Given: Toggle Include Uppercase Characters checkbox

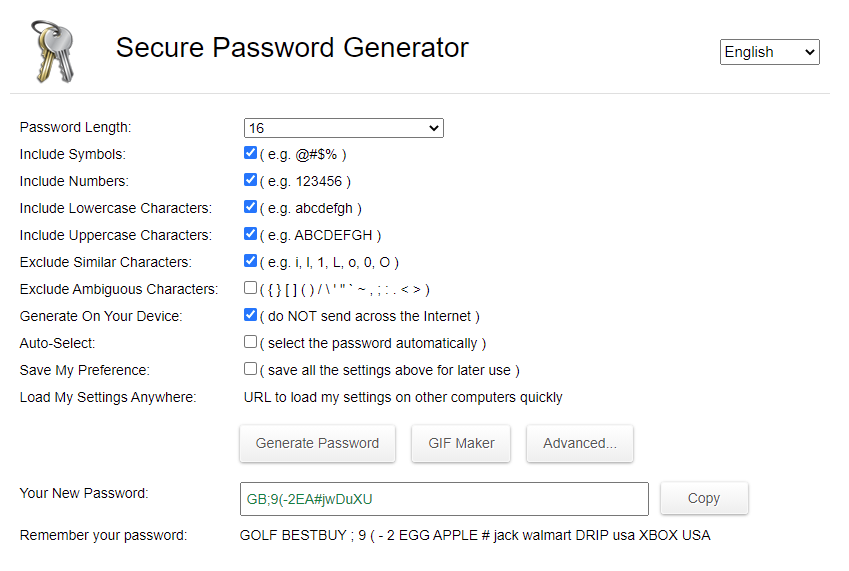Looking at the screenshot, I should (250, 234).
